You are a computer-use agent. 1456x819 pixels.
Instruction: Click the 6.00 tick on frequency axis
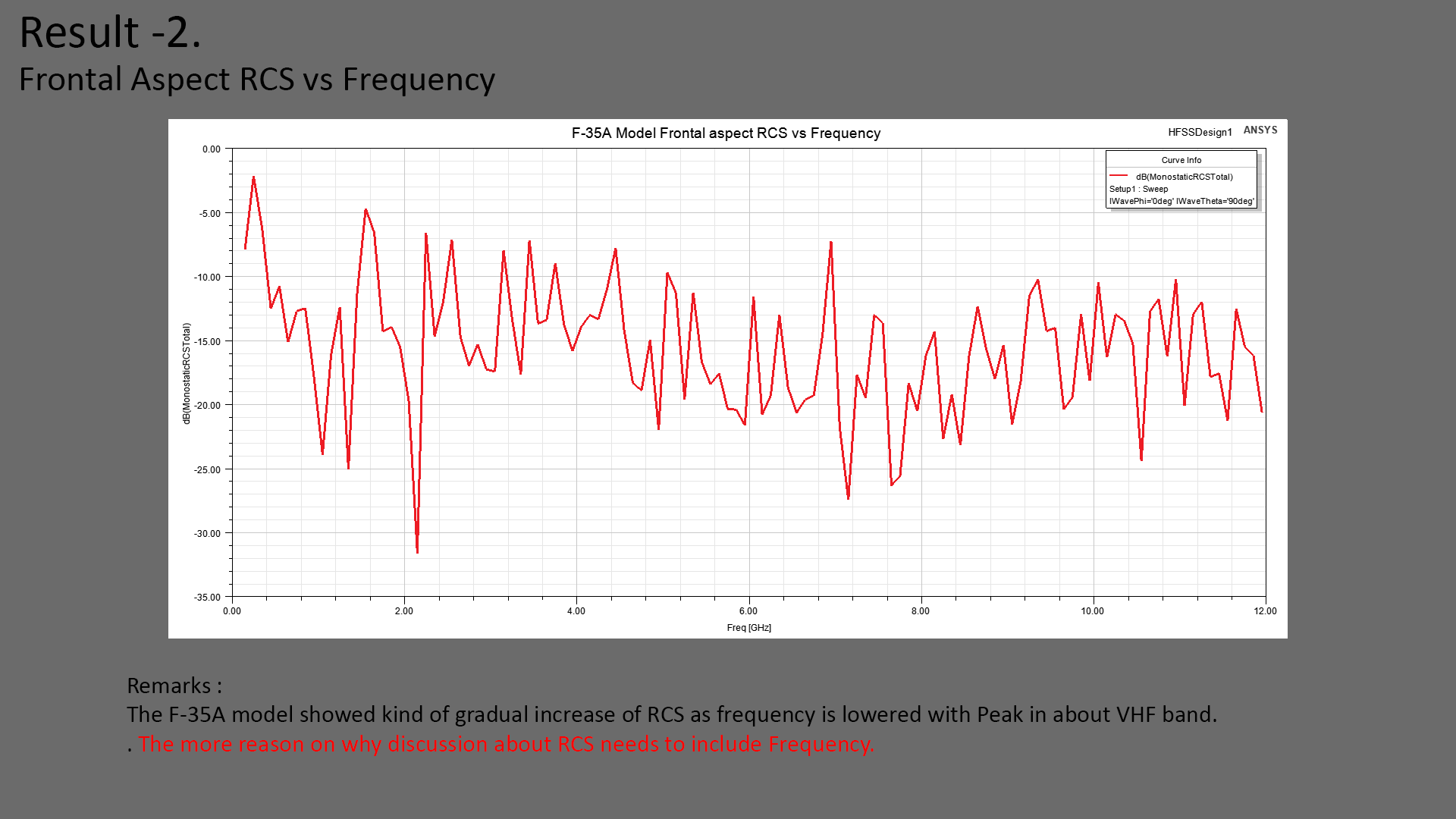[x=748, y=611]
